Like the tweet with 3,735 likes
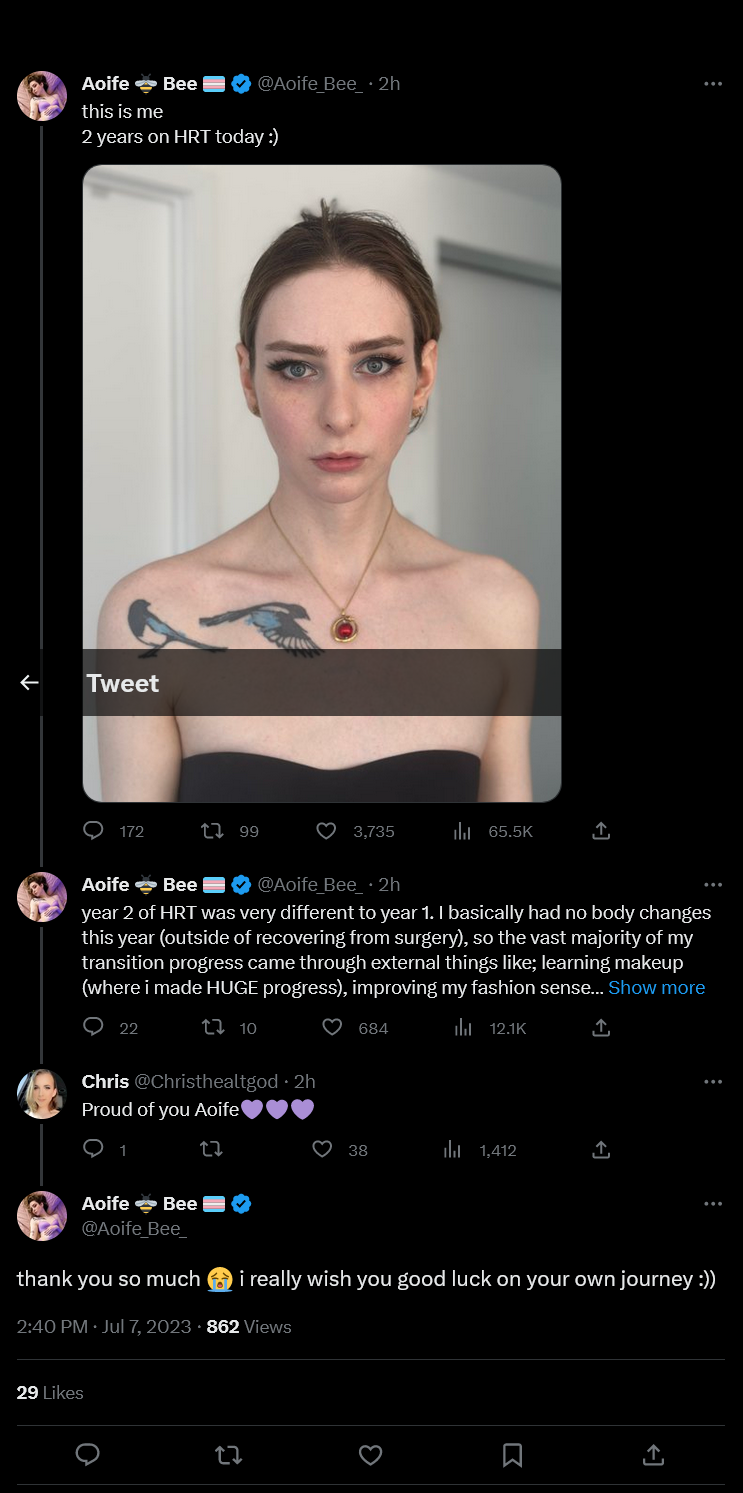 coord(326,830)
